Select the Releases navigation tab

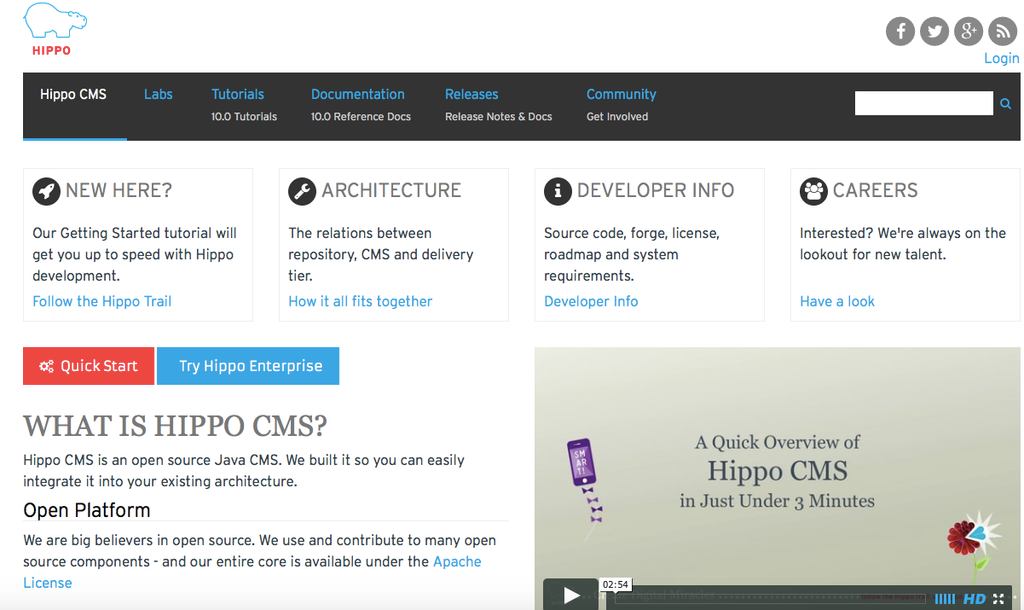point(471,95)
